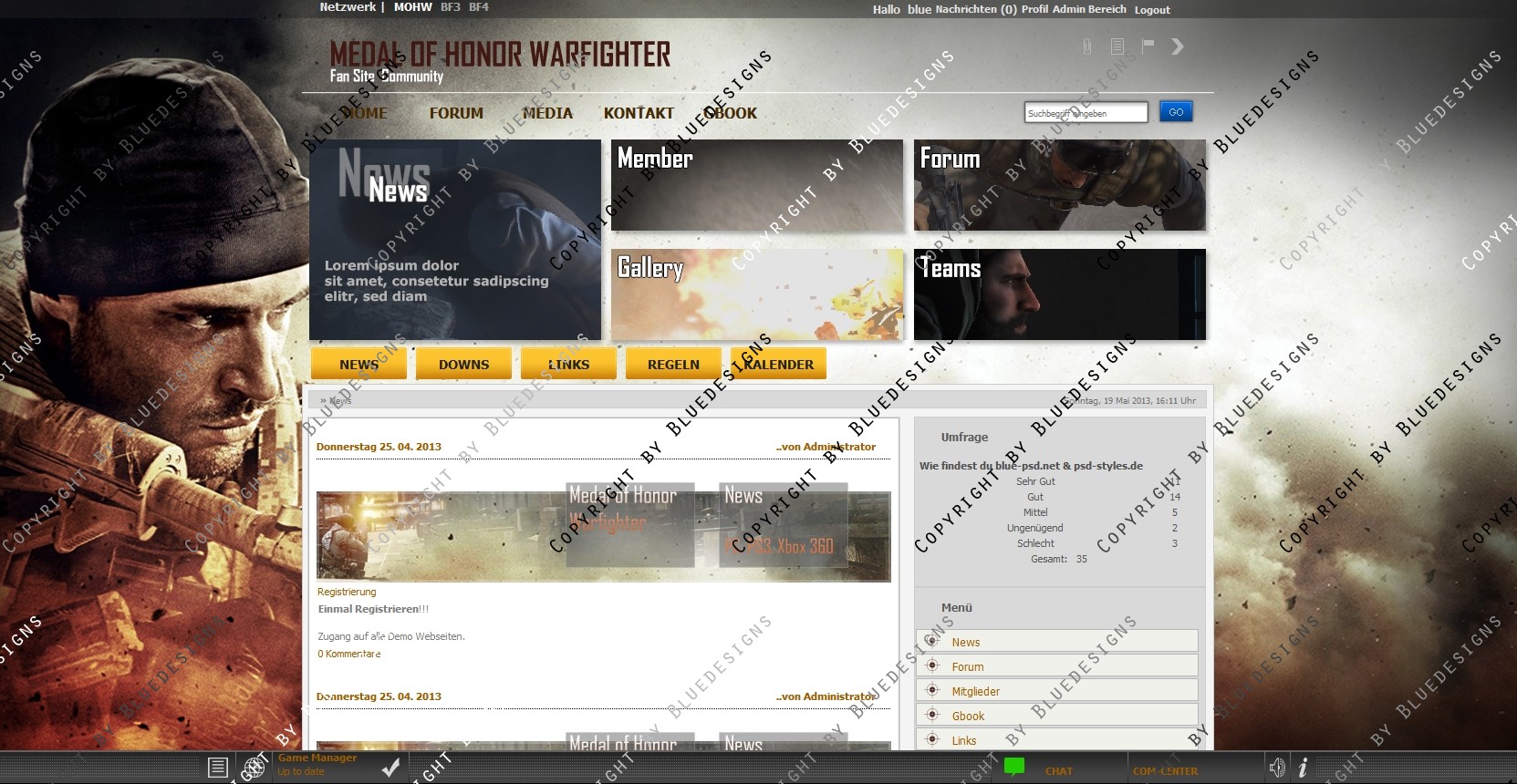Click the first news banner image

(603, 536)
